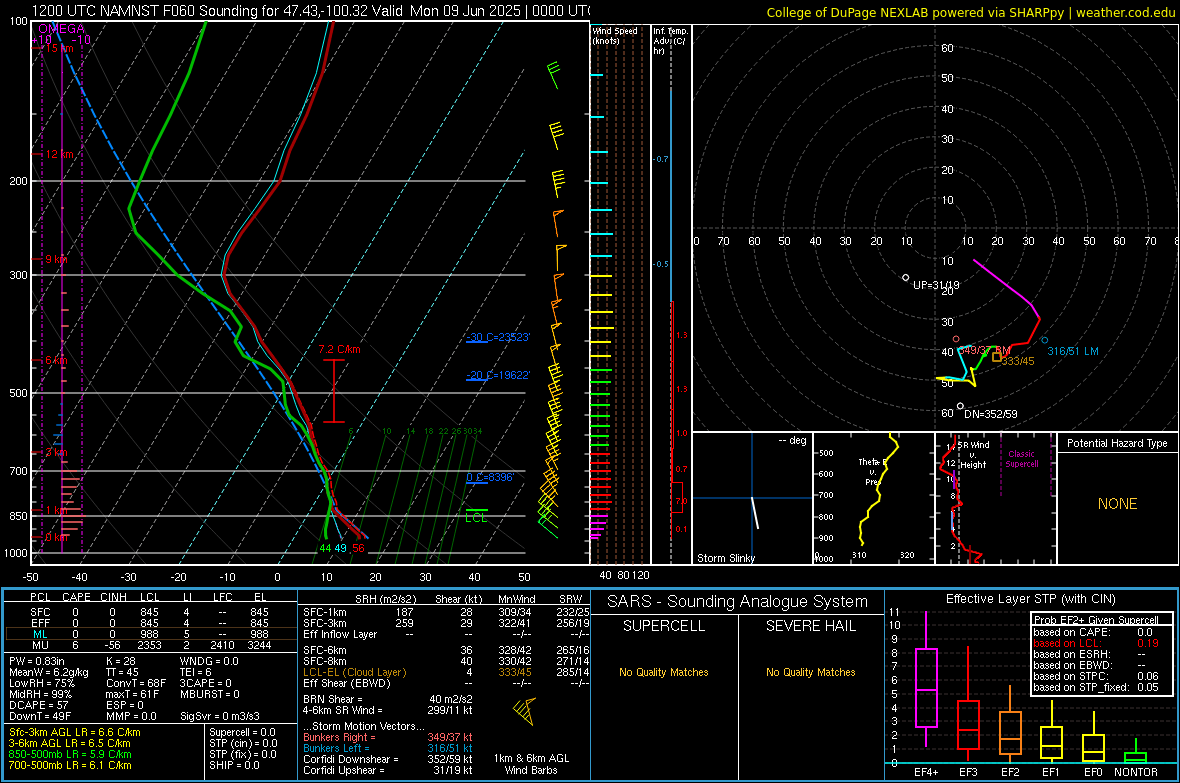Click the 'DCAPE = 57' value
This screenshot has width=1180, height=783.
(x=38, y=705)
